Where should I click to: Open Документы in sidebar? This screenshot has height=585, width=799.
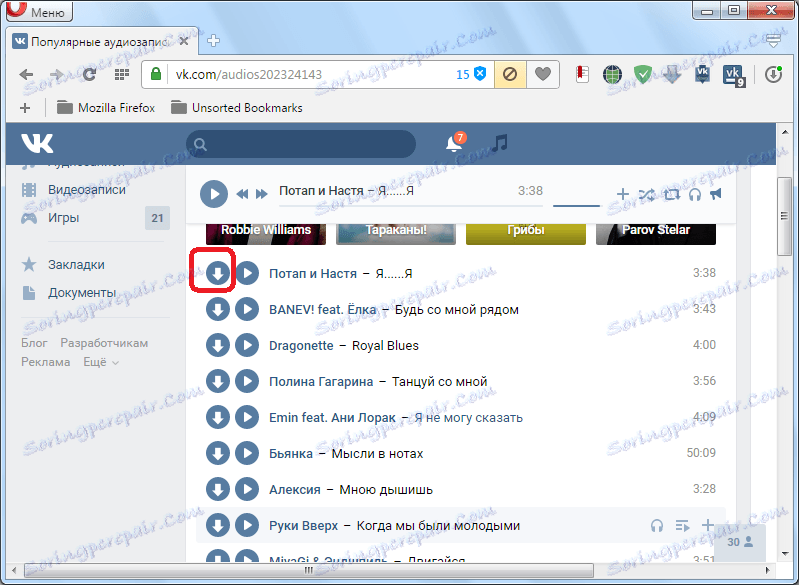tap(82, 293)
